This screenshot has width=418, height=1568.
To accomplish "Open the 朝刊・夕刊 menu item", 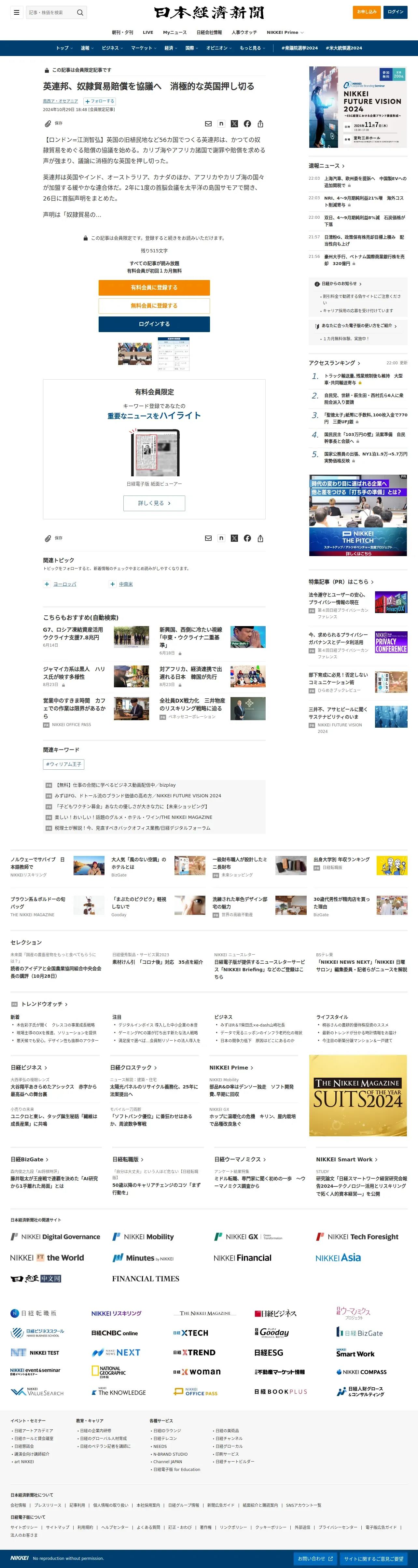I will point(122,32).
